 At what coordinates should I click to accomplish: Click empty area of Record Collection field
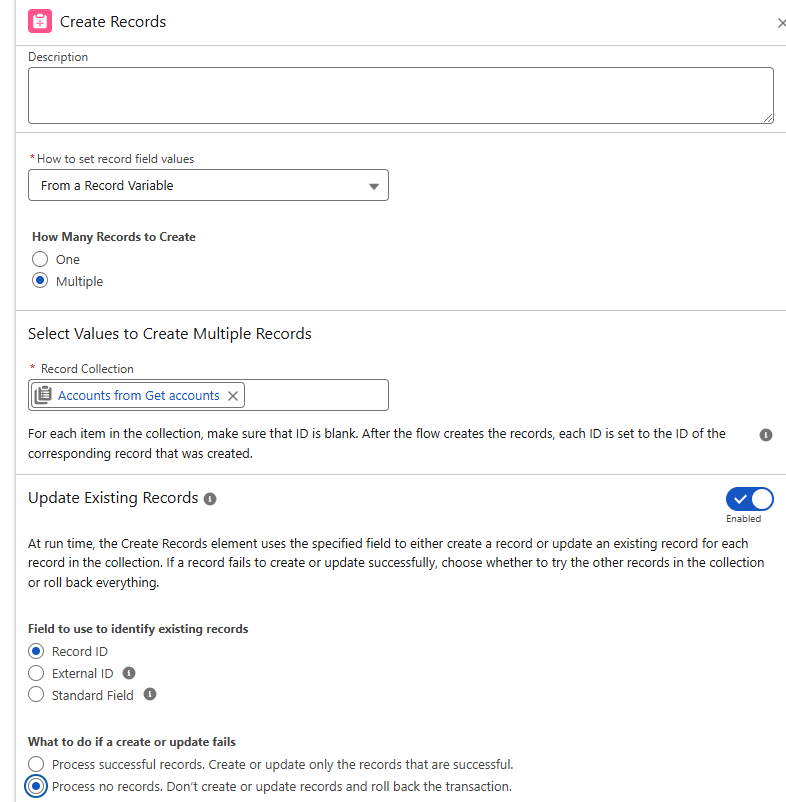coord(316,395)
